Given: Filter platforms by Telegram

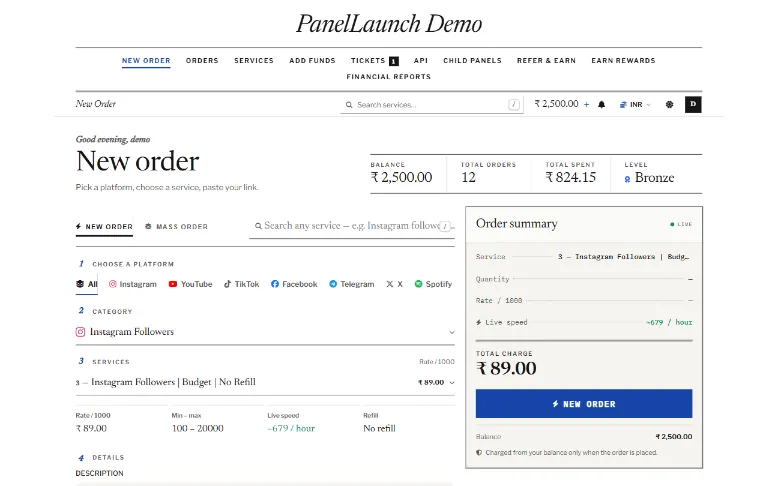Looking at the screenshot, I should click(351, 284).
